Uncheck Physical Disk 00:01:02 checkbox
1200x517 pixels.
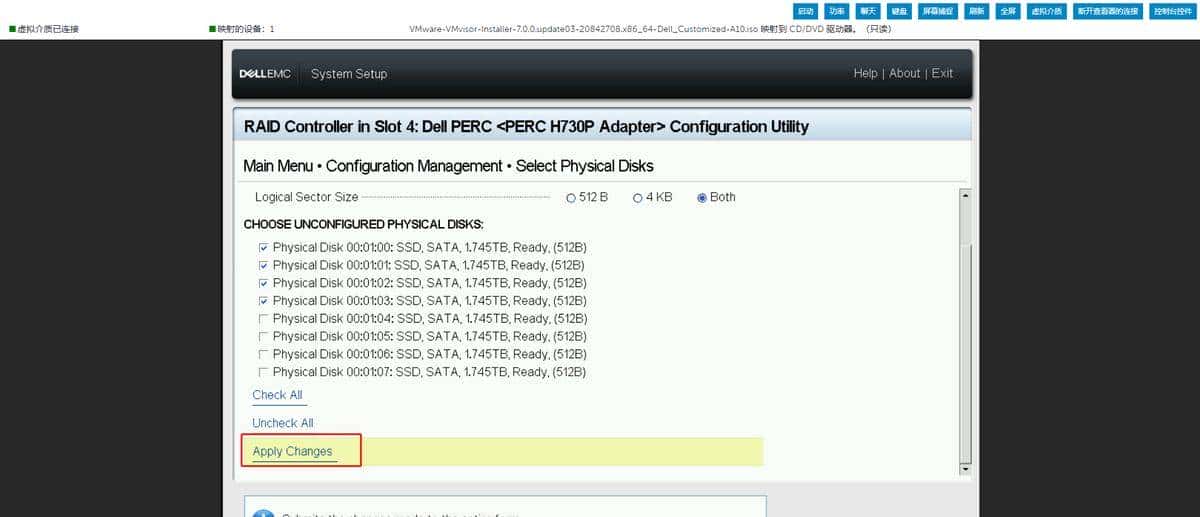pyautogui.click(x=263, y=283)
